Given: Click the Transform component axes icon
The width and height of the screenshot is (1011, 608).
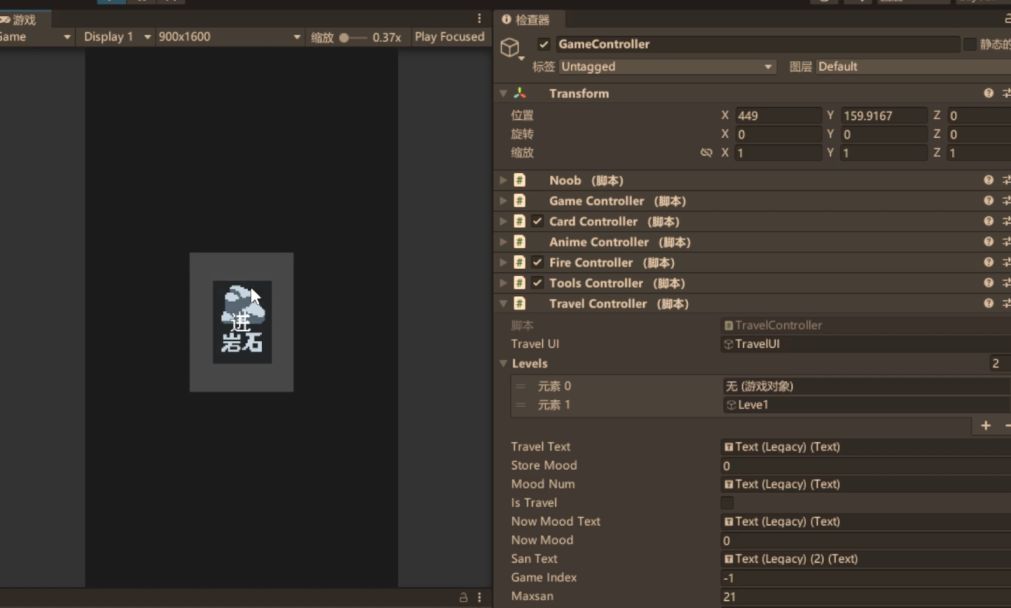Looking at the screenshot, I should (520, 93).
